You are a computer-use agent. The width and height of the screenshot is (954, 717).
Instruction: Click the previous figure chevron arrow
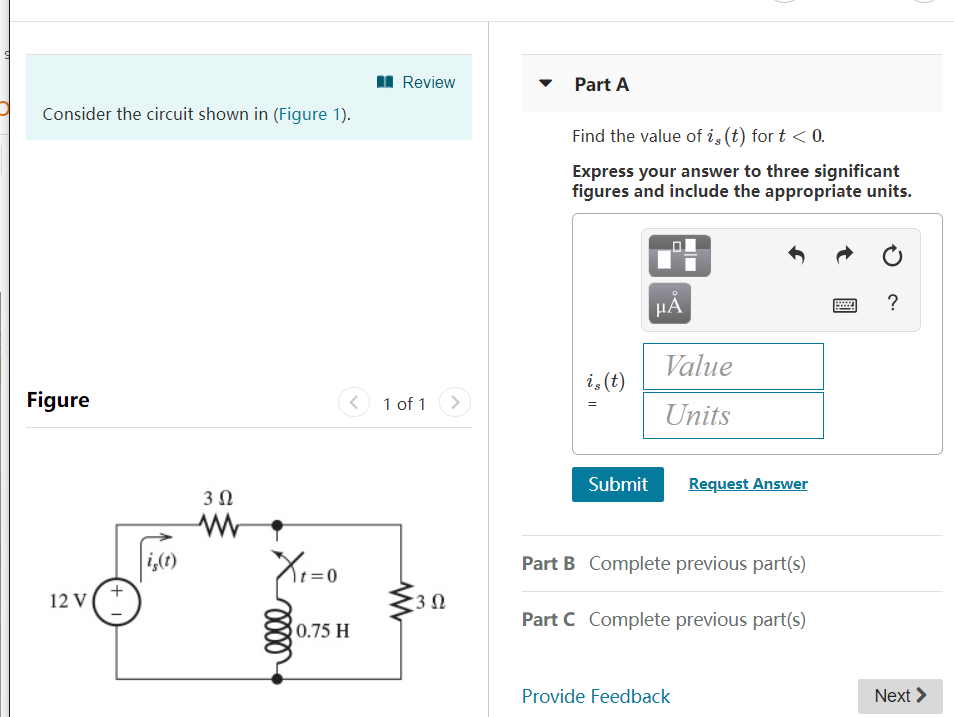[354, 402]
